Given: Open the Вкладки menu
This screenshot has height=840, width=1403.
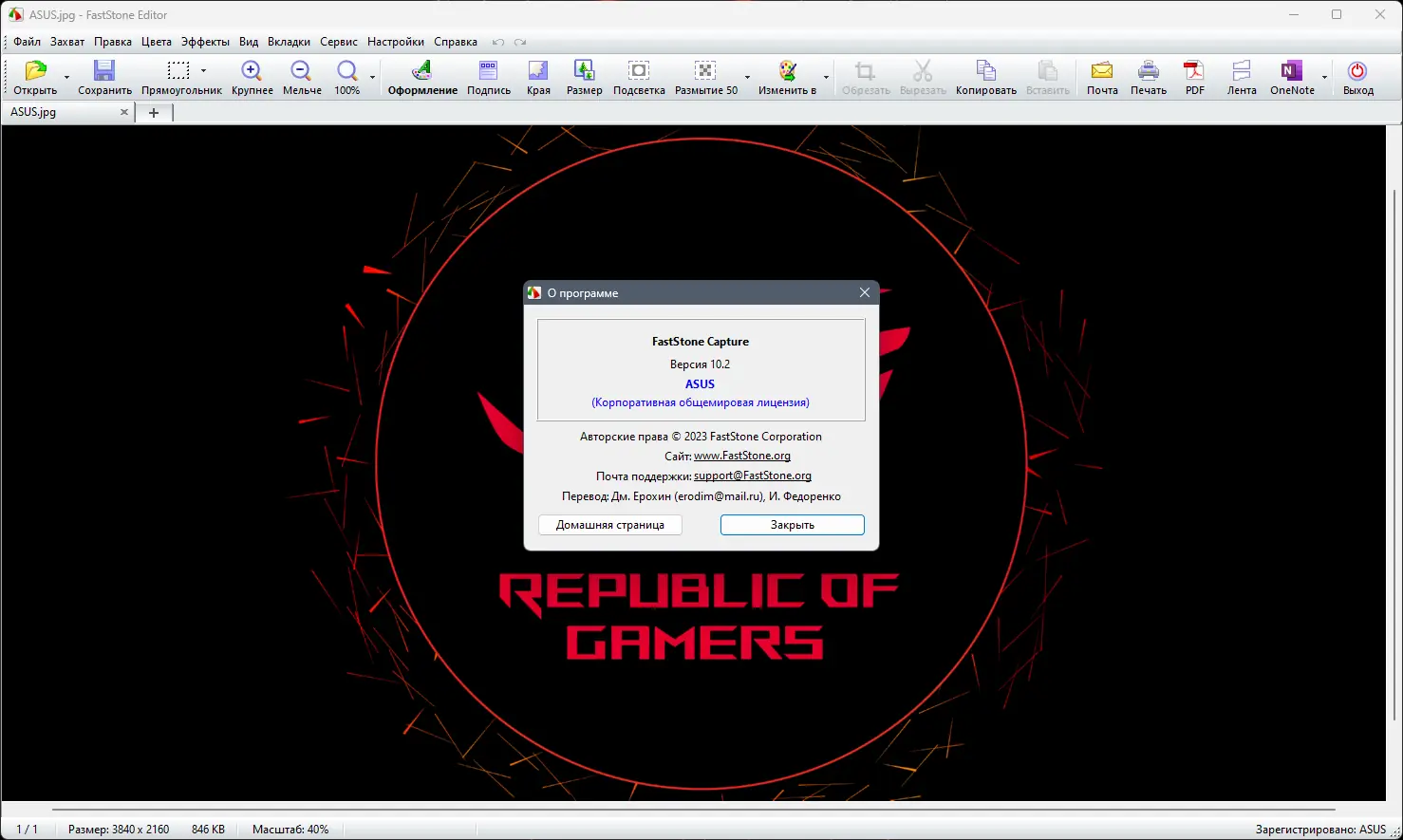Looking at the screenshot, I should [x=289, y=42].
